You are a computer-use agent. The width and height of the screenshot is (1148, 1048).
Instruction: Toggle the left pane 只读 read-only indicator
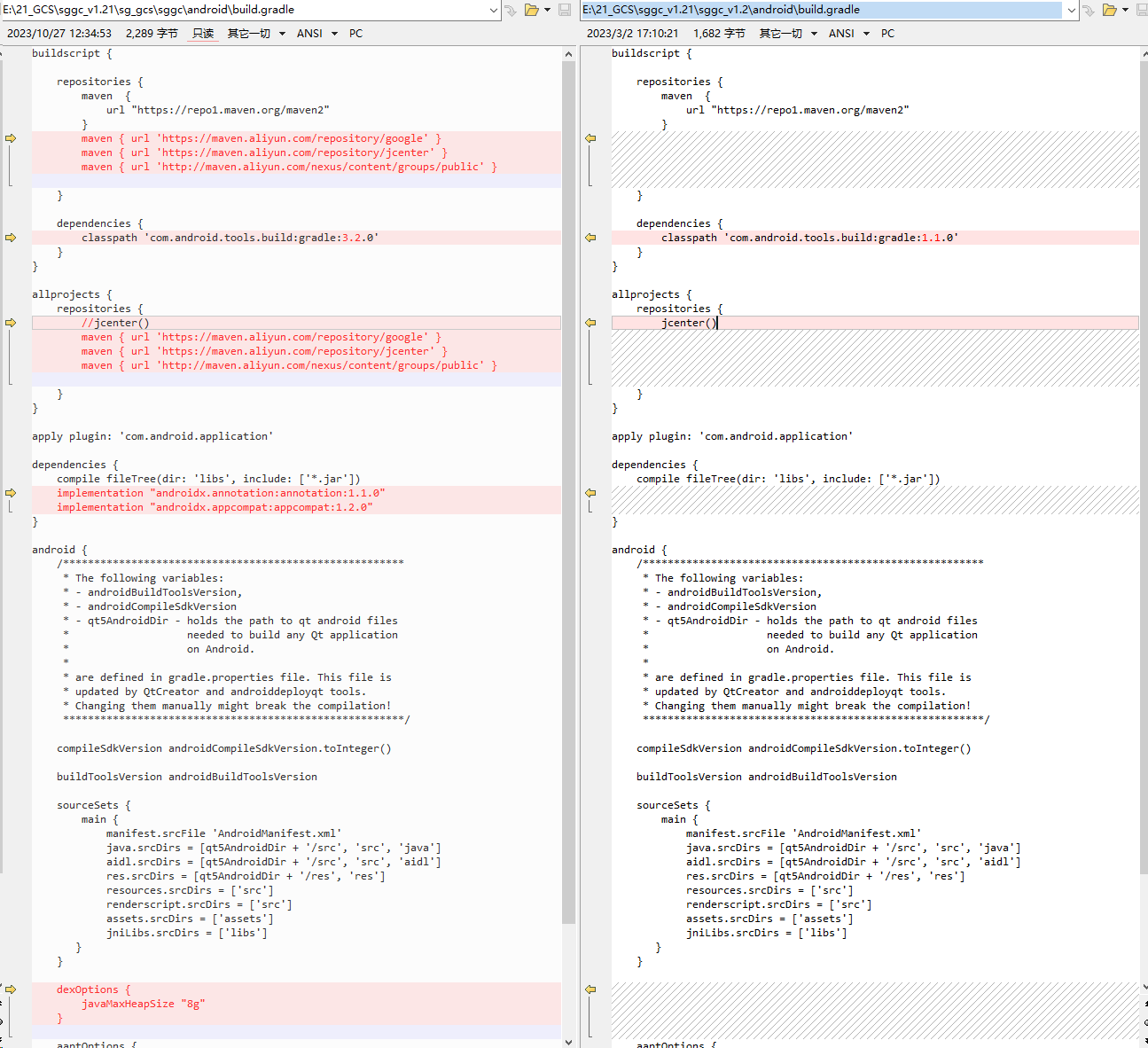[x=203, y=34]
